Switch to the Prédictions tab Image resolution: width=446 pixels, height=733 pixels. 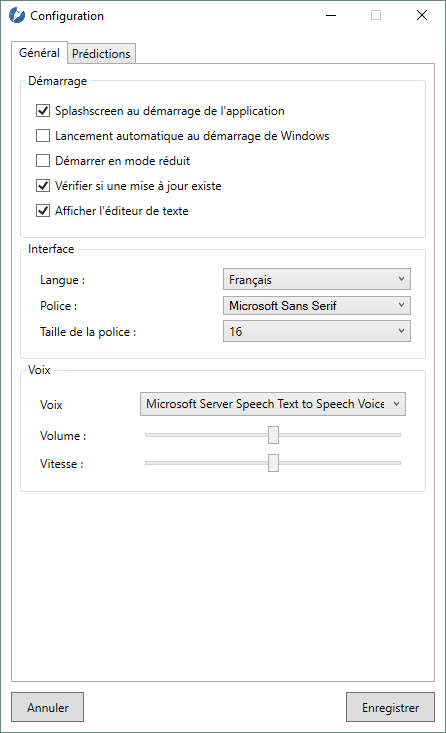coord(101,54)
